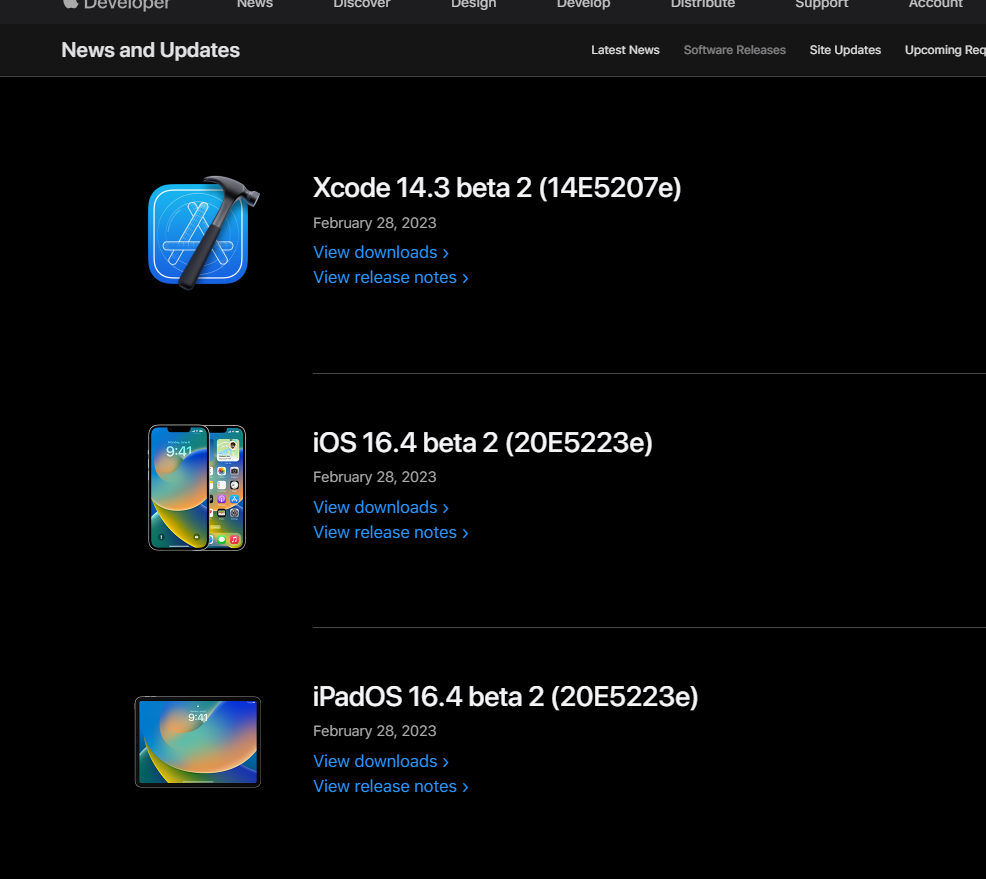The height and width of the screenshot is (879, 986).
Task: View release notes for iOS 16.4 beta 2
Action: coord(391,532)
